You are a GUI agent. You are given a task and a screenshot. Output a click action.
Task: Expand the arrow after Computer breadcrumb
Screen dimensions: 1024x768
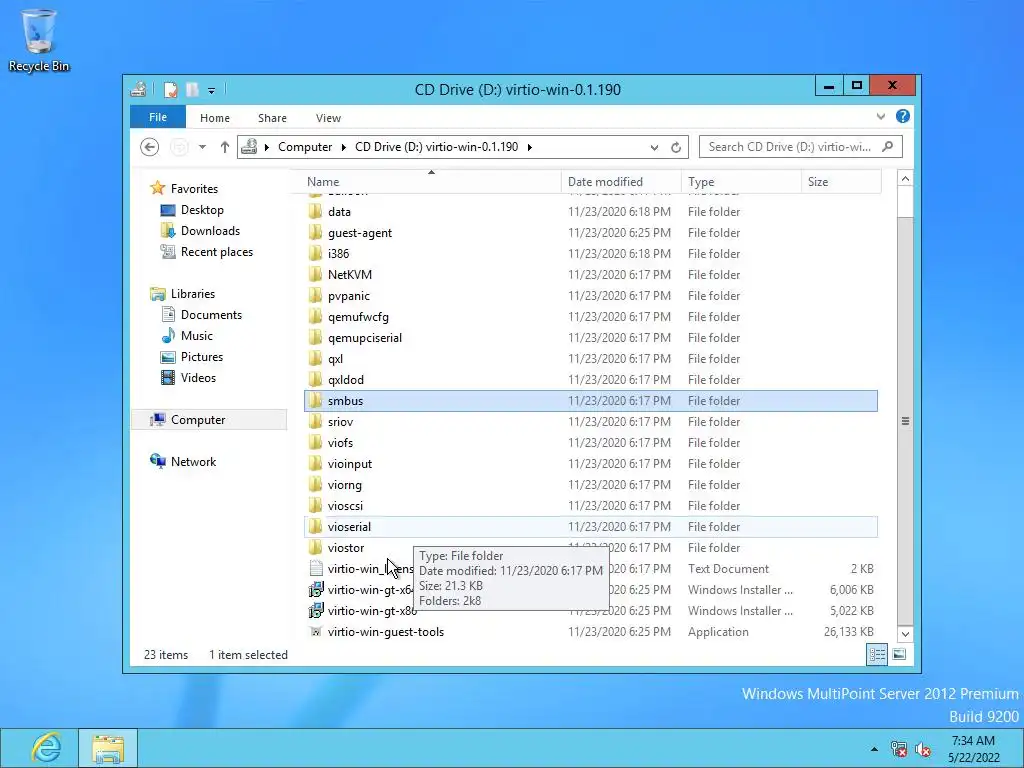pos(344,147)
